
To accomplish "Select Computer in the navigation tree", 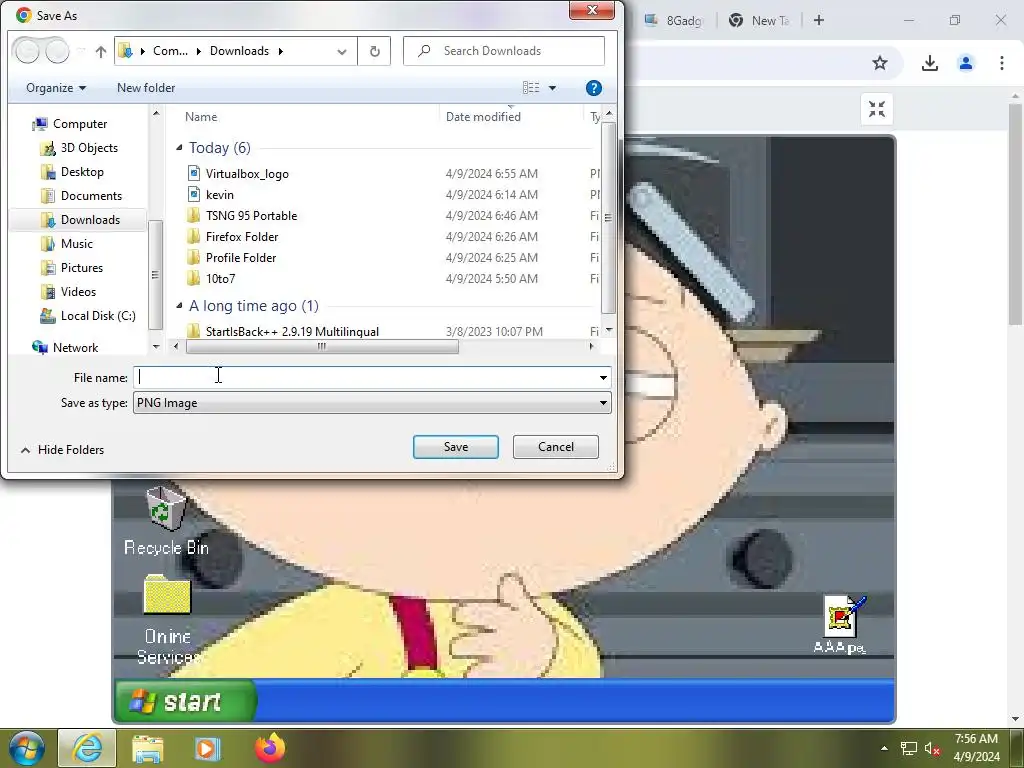I will point(80,124).
